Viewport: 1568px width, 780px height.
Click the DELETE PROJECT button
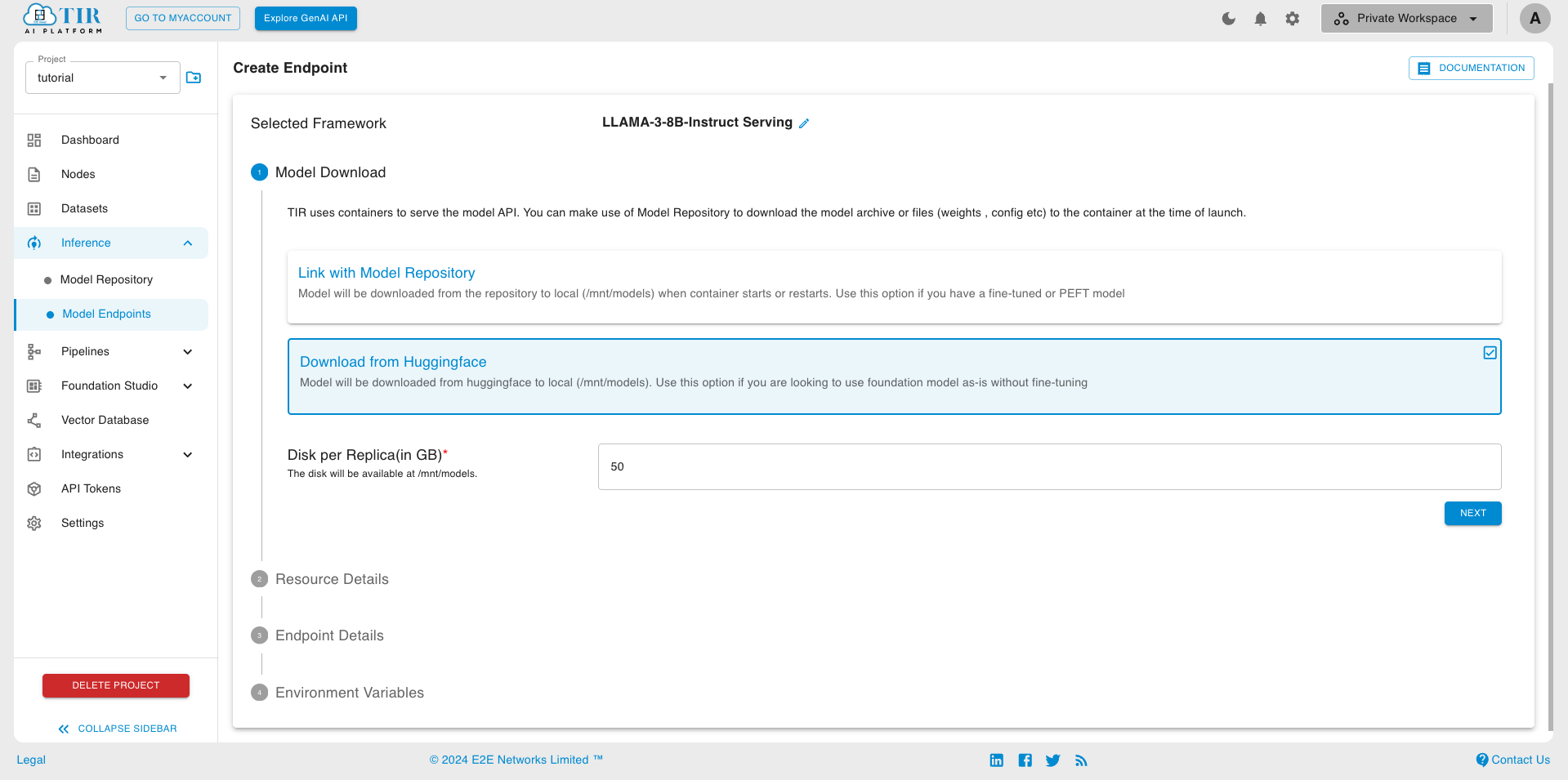tap(116, 686)
